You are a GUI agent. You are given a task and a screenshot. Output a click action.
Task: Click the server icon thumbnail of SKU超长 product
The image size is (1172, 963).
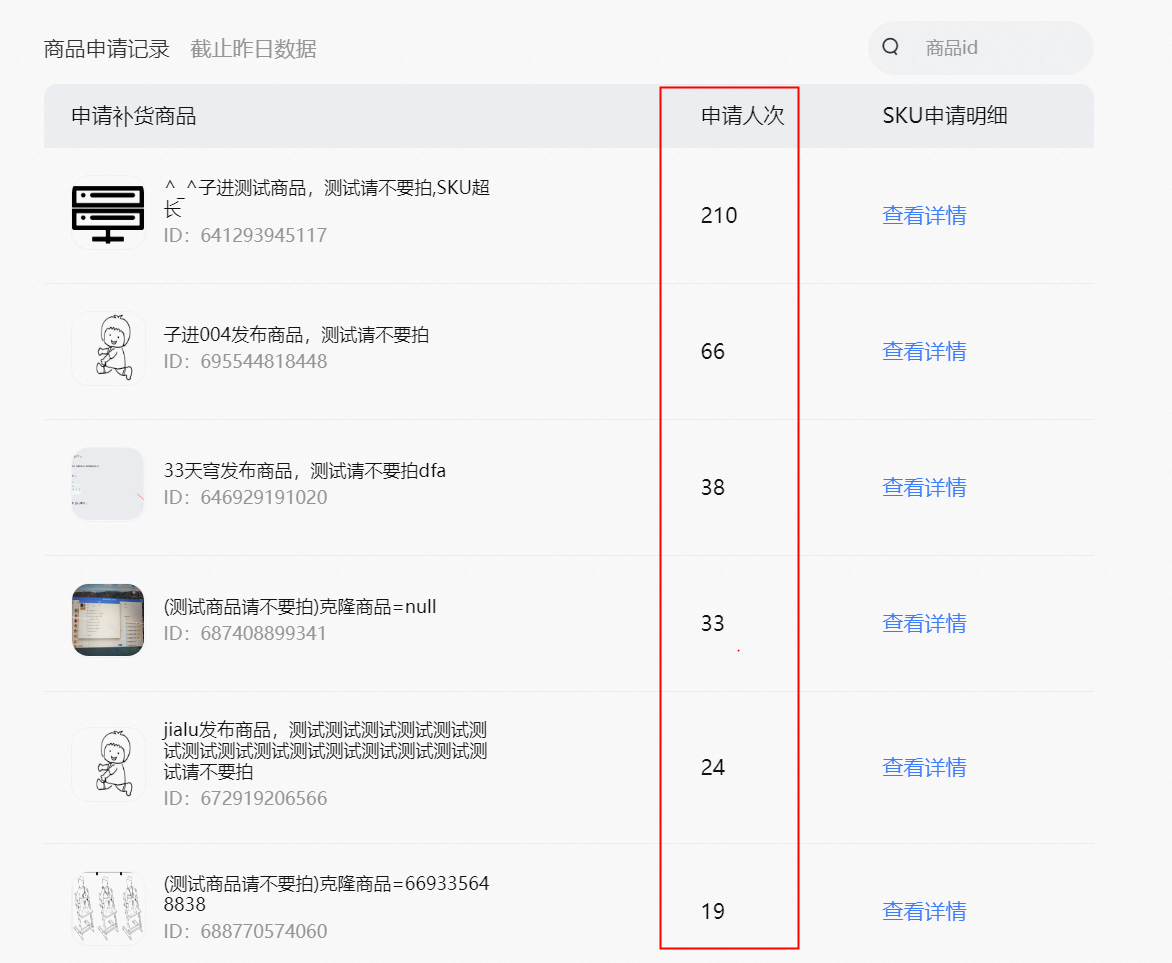click(108, 212)
